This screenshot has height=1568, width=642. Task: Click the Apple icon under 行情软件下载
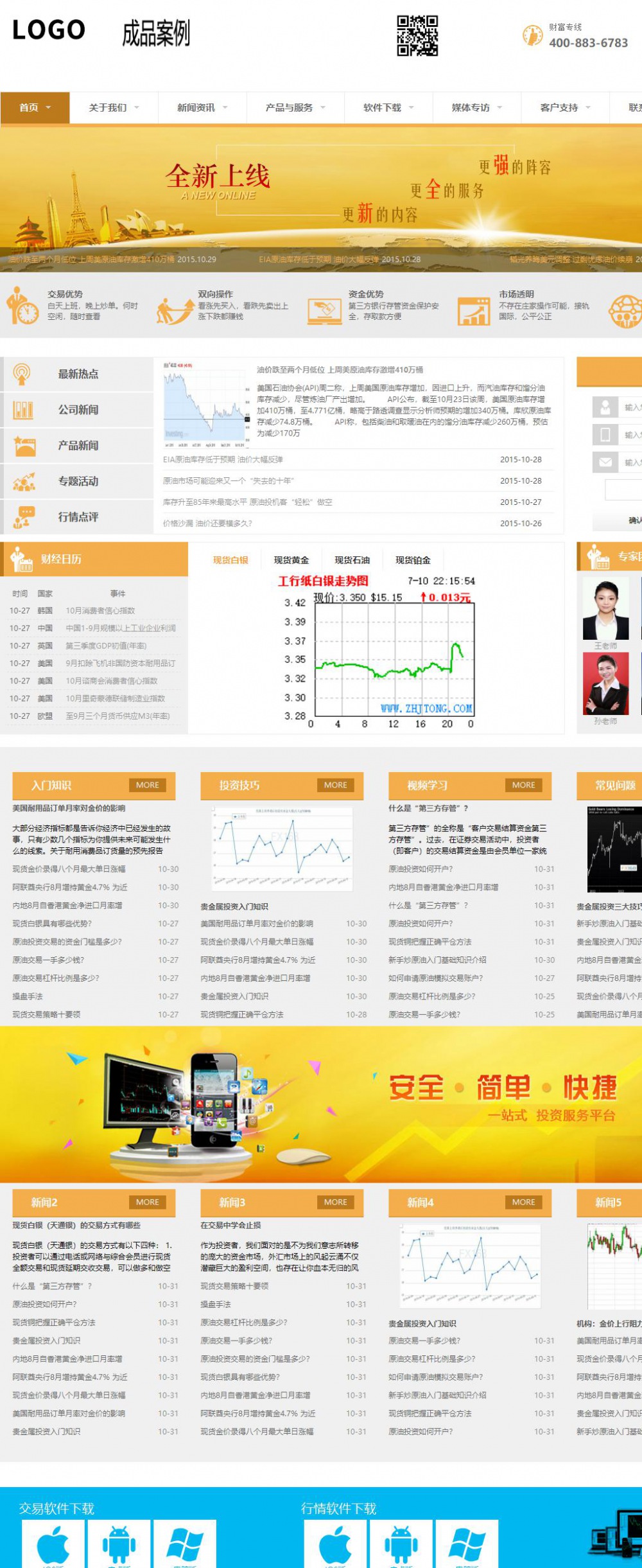coord(336,1545)
